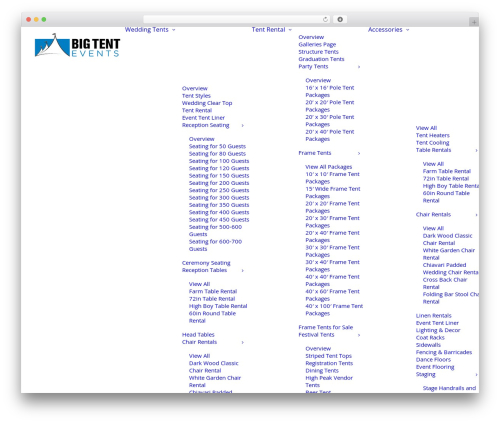Click the browser extension icon beside address bar
This screenshot has height=423, width=500.
(340, 19)
